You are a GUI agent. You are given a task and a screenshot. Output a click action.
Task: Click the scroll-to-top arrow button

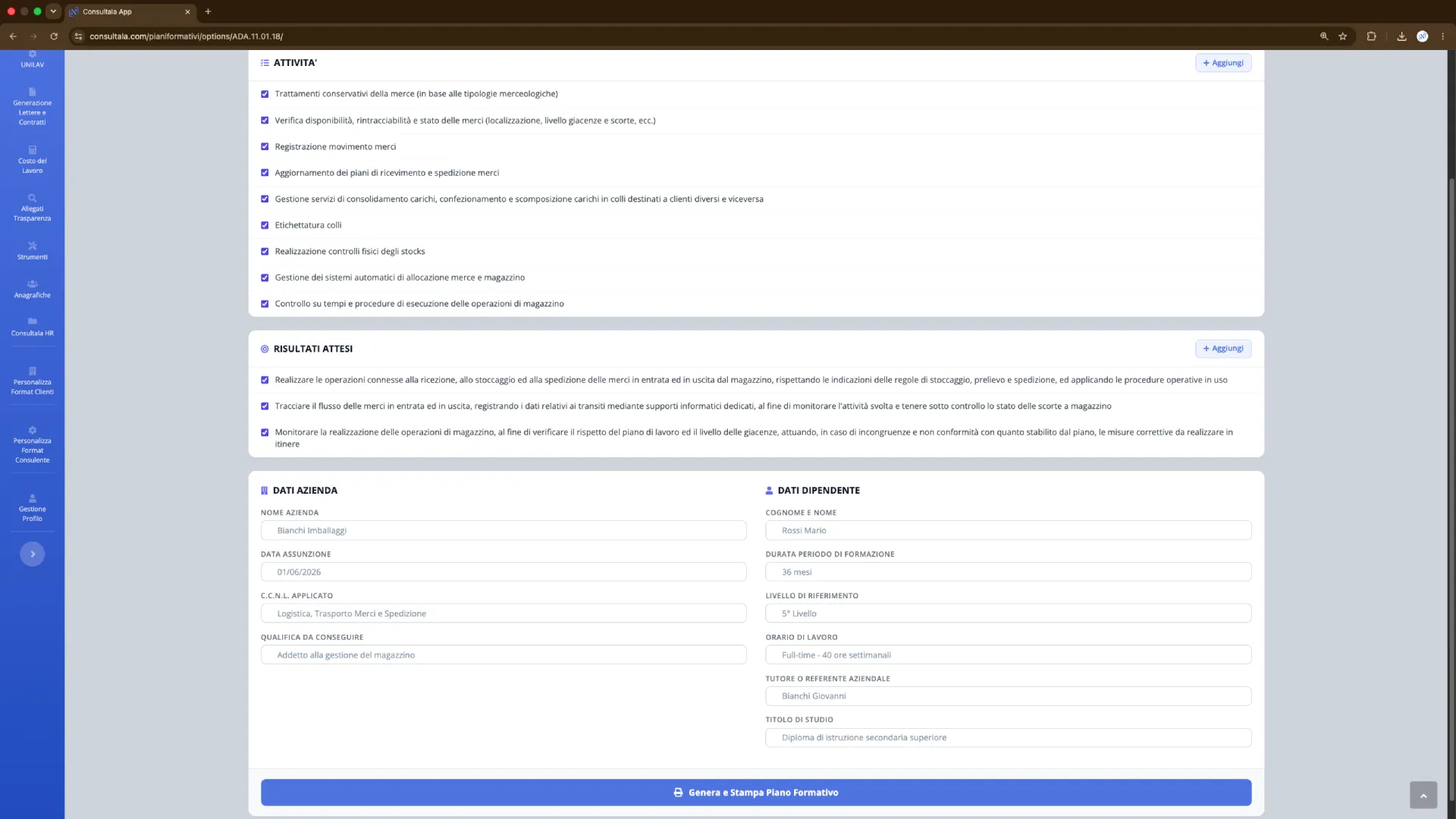[x=1423, y=795]
